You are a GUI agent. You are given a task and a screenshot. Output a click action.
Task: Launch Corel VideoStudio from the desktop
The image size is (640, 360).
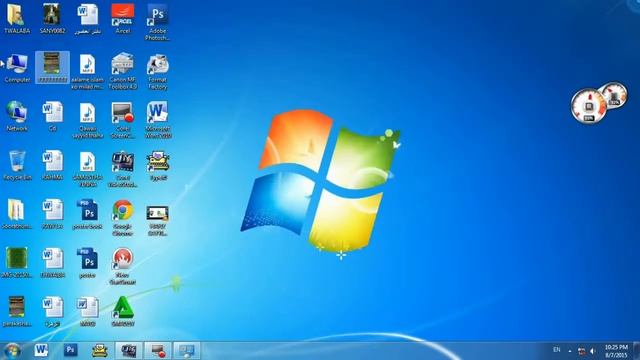(x=122, y=169)
